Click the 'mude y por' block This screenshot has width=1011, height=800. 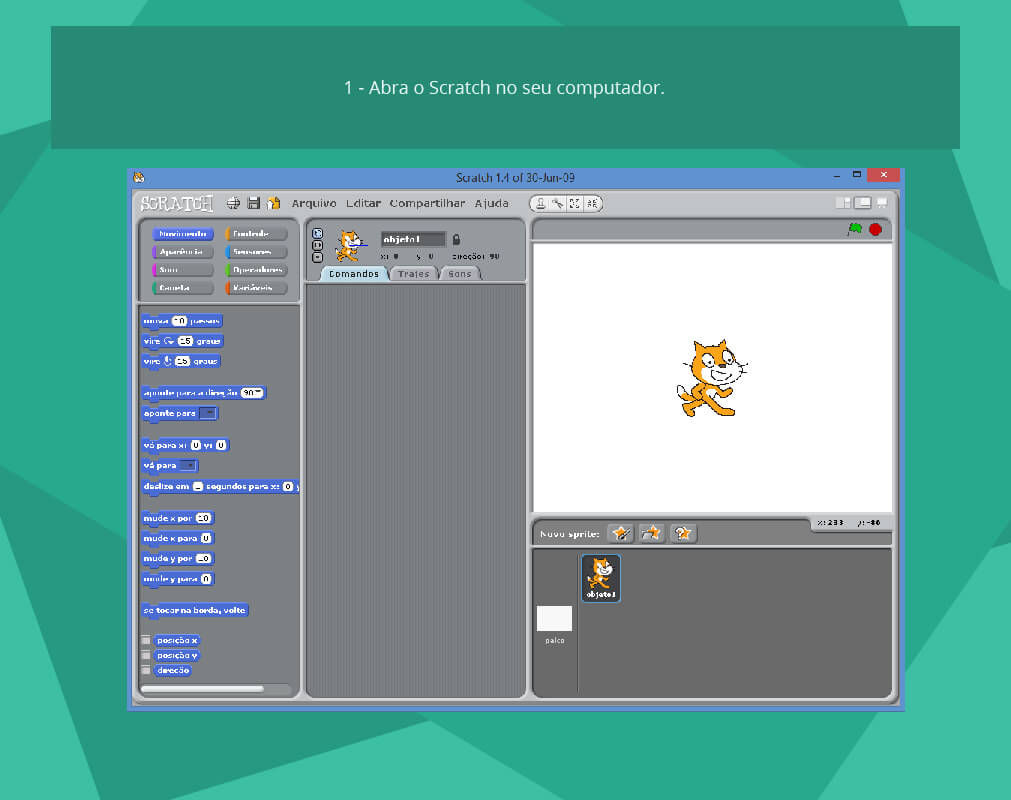[x=178, y=558]
